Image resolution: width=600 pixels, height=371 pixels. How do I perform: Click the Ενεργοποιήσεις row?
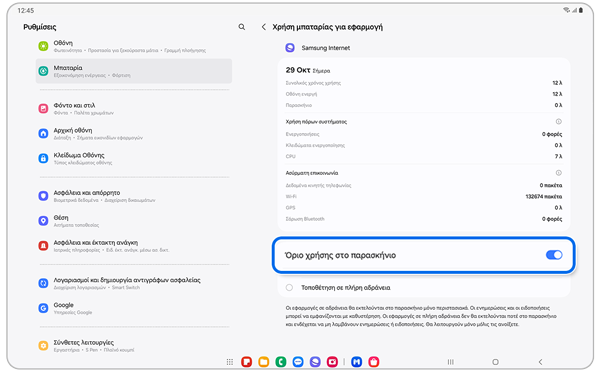click(424, 134)
